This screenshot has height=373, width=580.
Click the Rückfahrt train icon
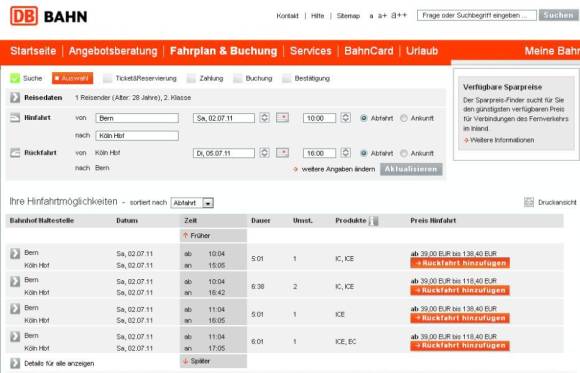tap(15, 152)
